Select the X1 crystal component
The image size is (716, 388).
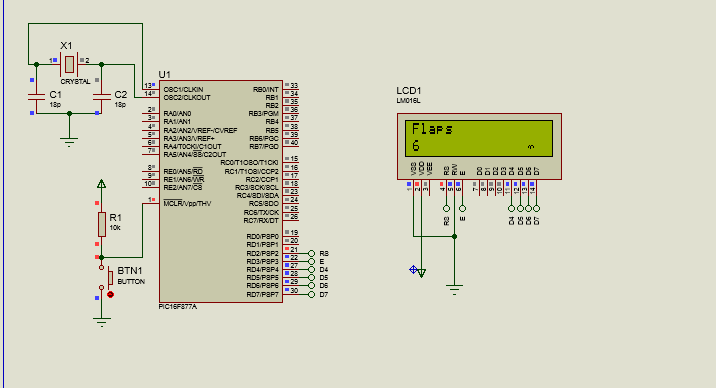[x=69, y=64]
